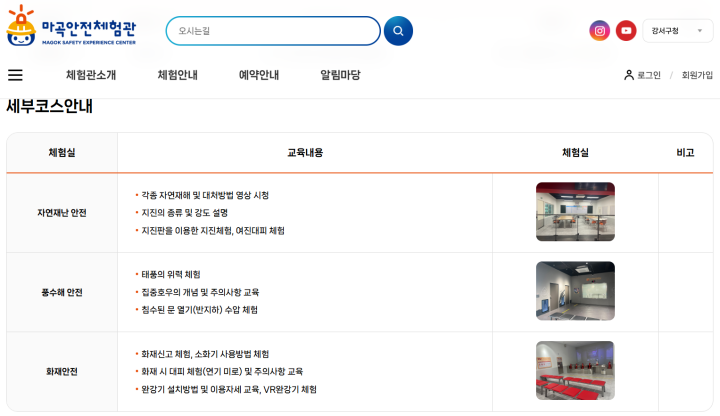Click the Magok Safety Experience Center logo
Viewport: 720px width, 416px height.
pos(74,27)
